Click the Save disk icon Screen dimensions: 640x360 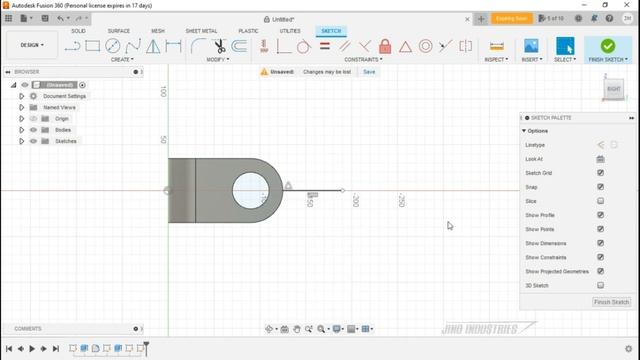point(45,18)
